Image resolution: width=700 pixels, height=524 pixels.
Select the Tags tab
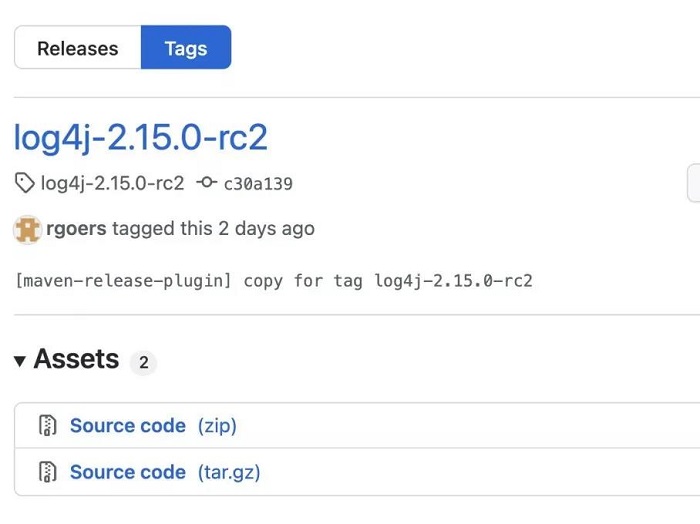(186, 47)
